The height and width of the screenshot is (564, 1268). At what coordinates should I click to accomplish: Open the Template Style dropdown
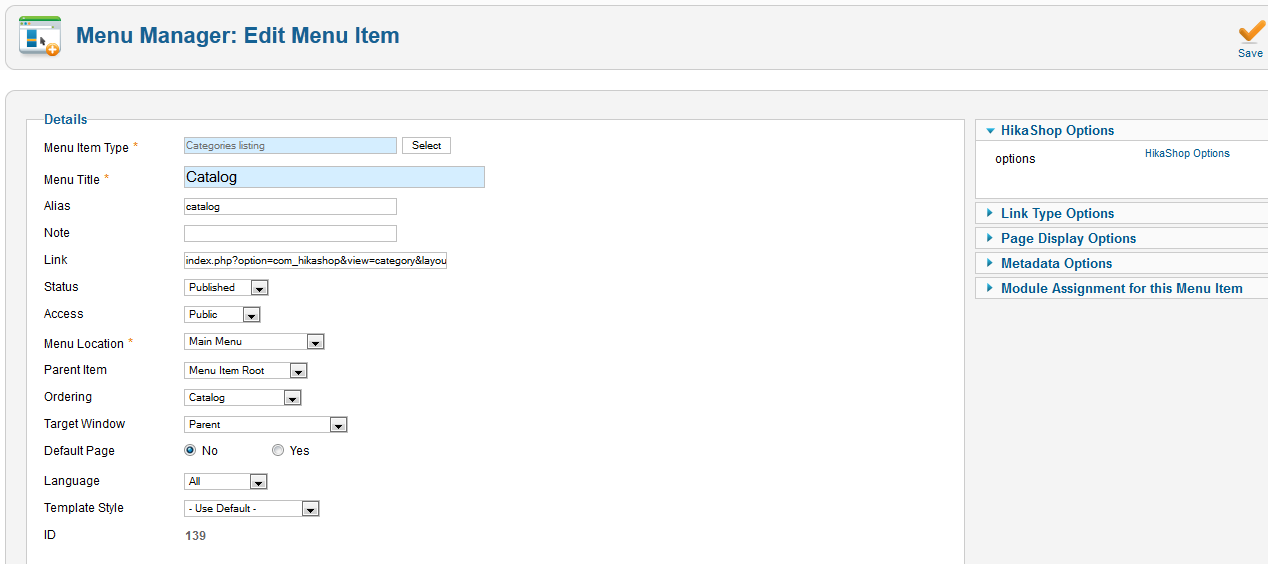(252, 508)
